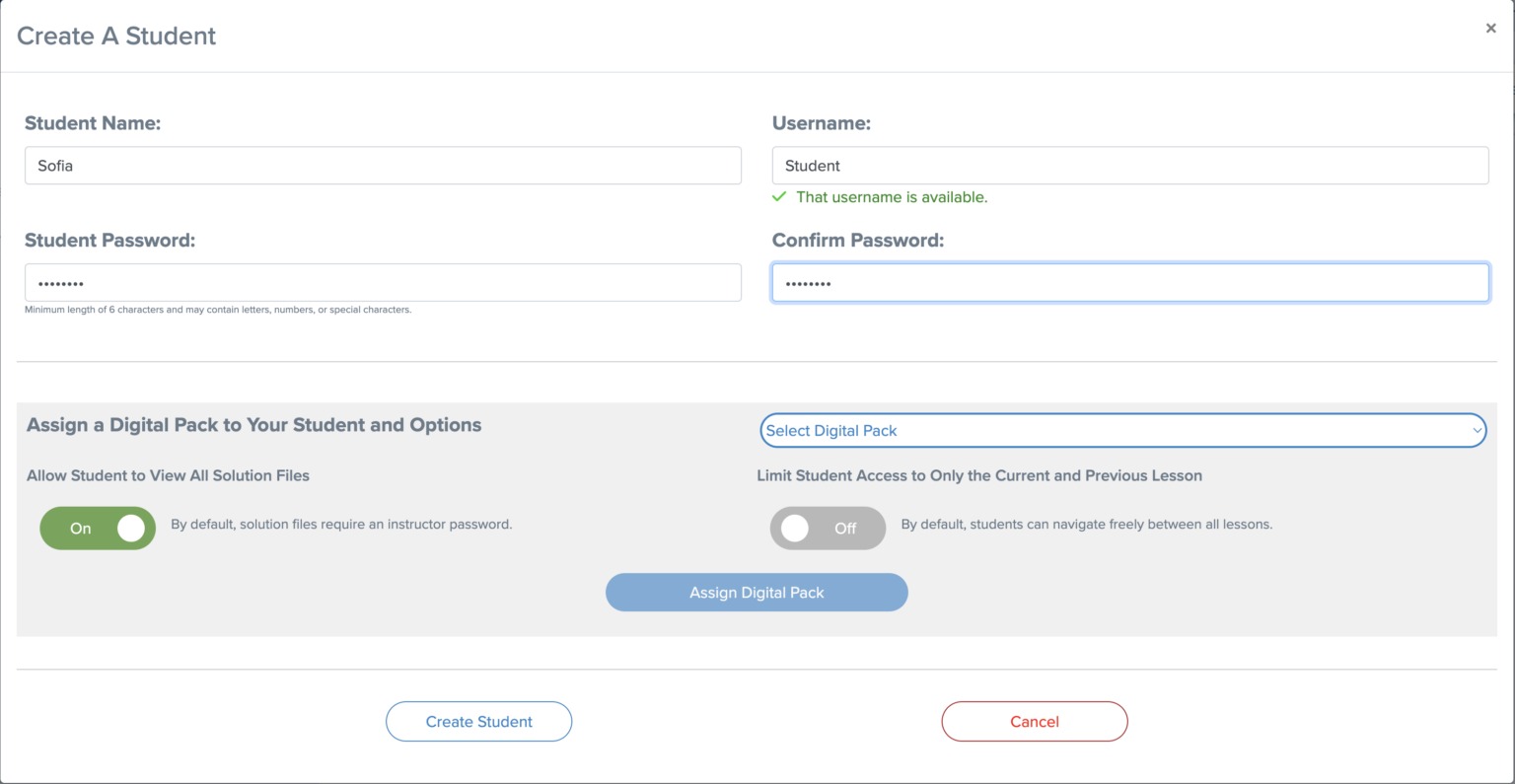Select the Assign a Digital Pack section header
This screenshot has width=1515, height=784.
click(x=252, y=424)
